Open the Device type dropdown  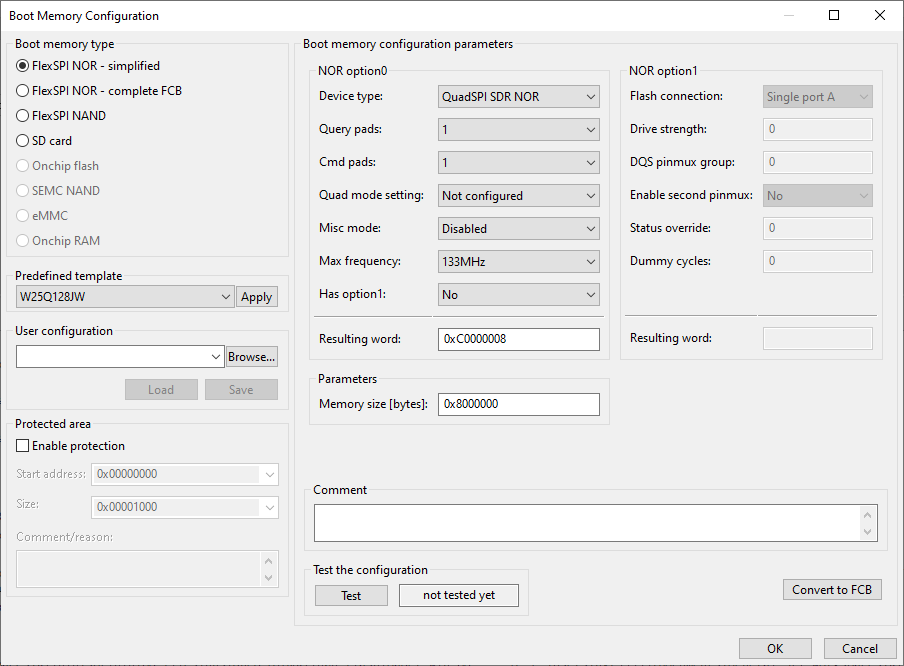click(x=518, y=96)
